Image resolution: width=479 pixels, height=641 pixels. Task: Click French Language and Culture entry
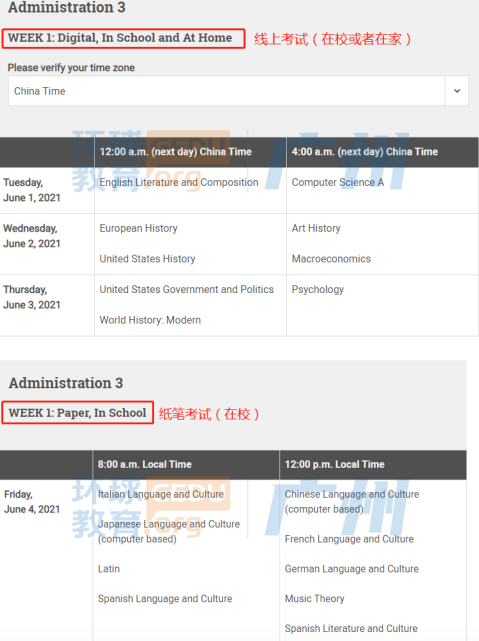tap(349, 539)
